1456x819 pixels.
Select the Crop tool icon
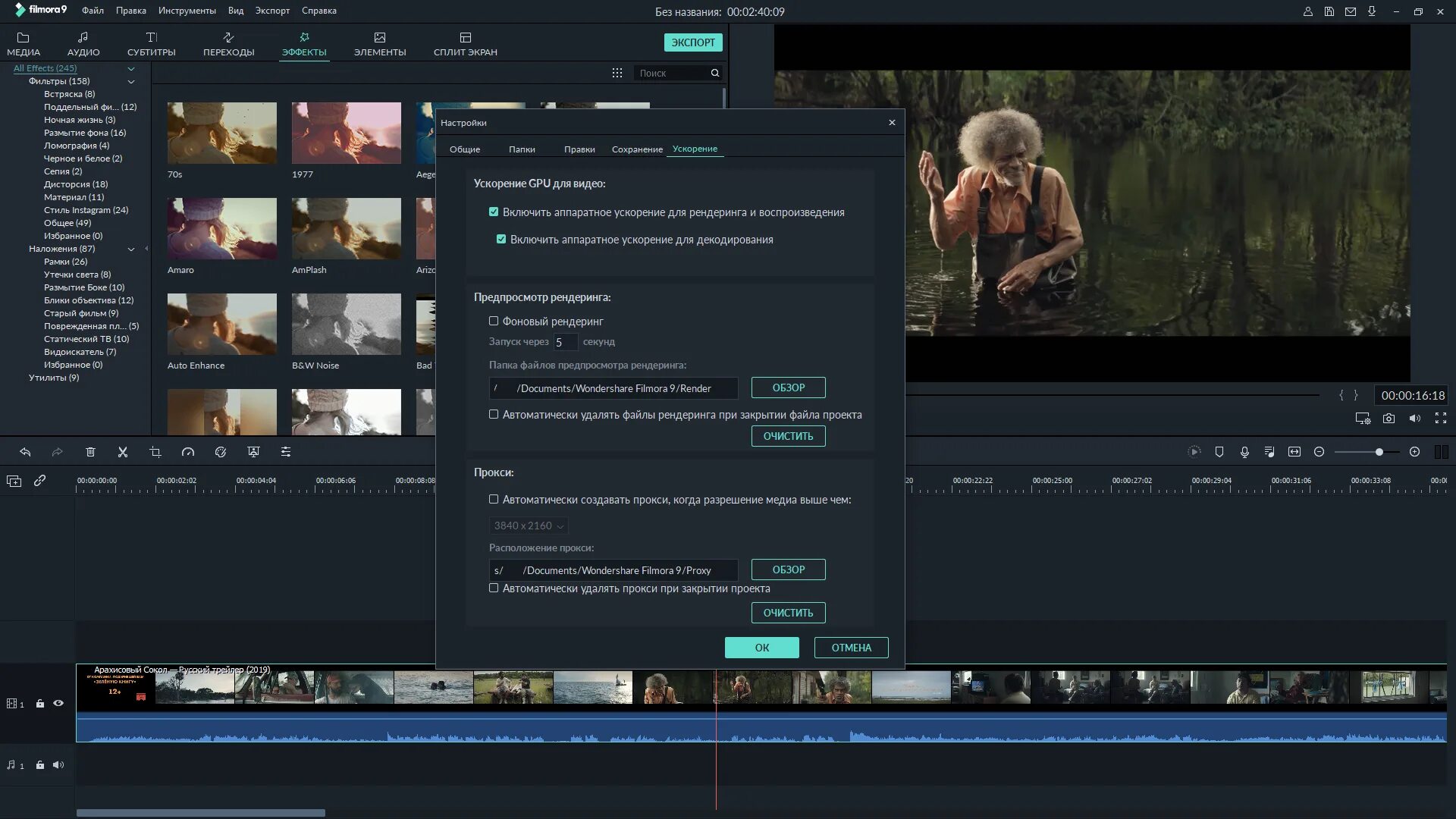coord(155,452)
